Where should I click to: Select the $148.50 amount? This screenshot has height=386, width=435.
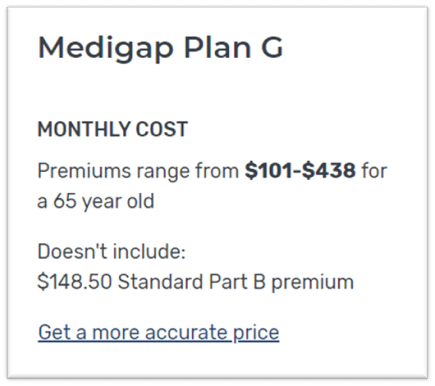coord(74,282)
